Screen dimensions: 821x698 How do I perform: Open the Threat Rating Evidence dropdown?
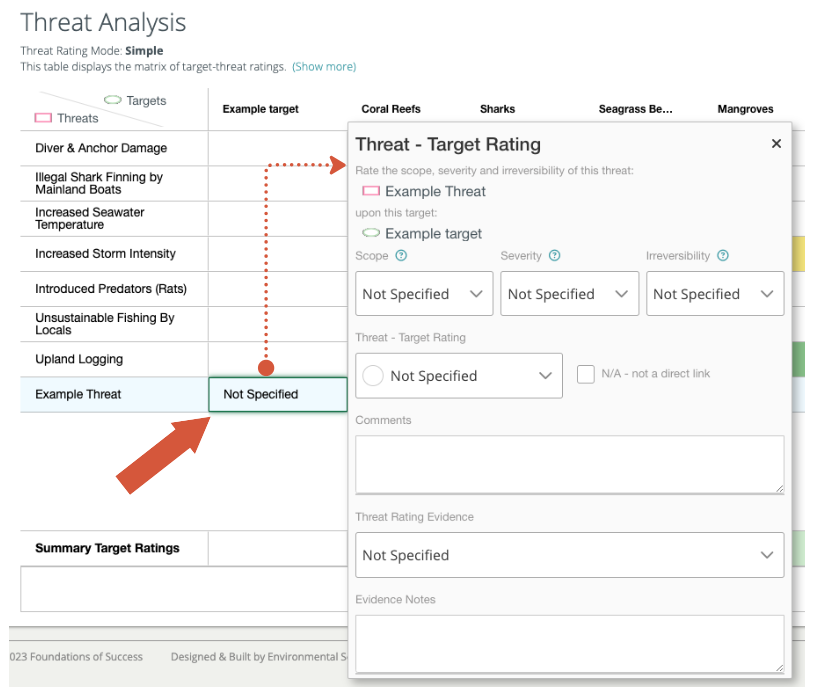569,555
